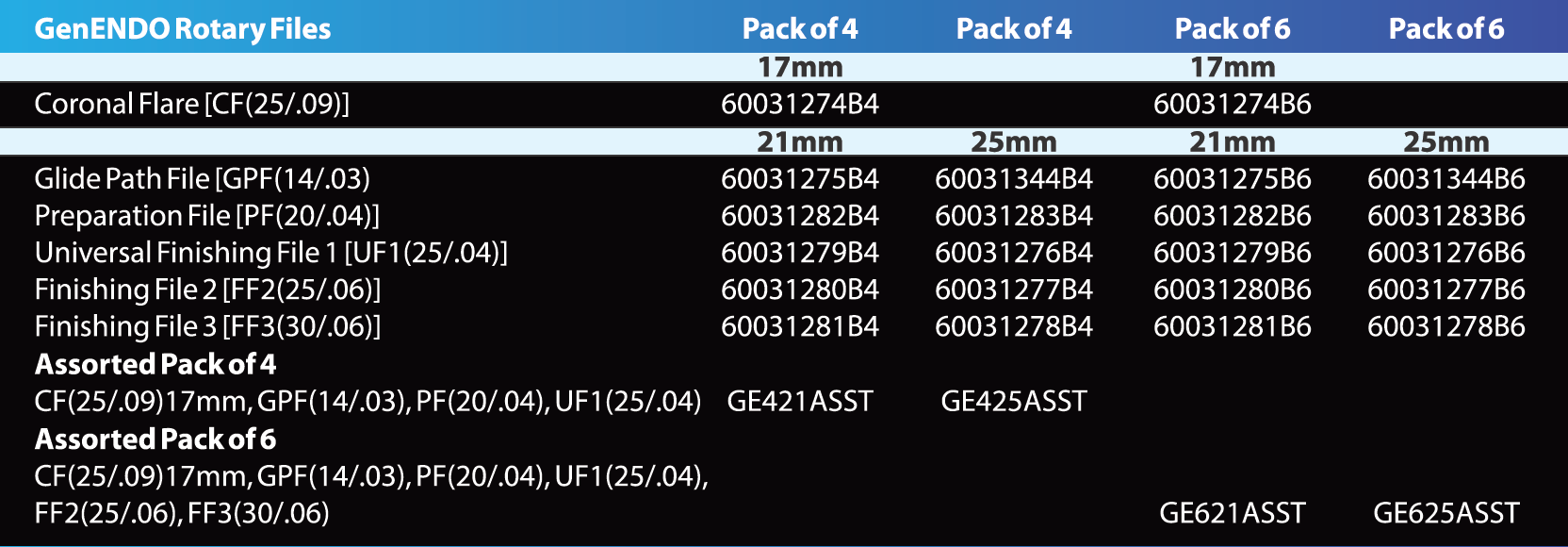Click the GenENDO Rotary Files heading
Viewport: 1568px width, 547px height.
tap(183, 29)
